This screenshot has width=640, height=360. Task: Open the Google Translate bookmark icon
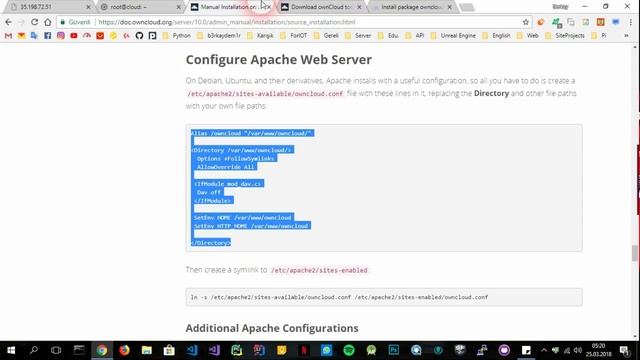pos(34,36)
